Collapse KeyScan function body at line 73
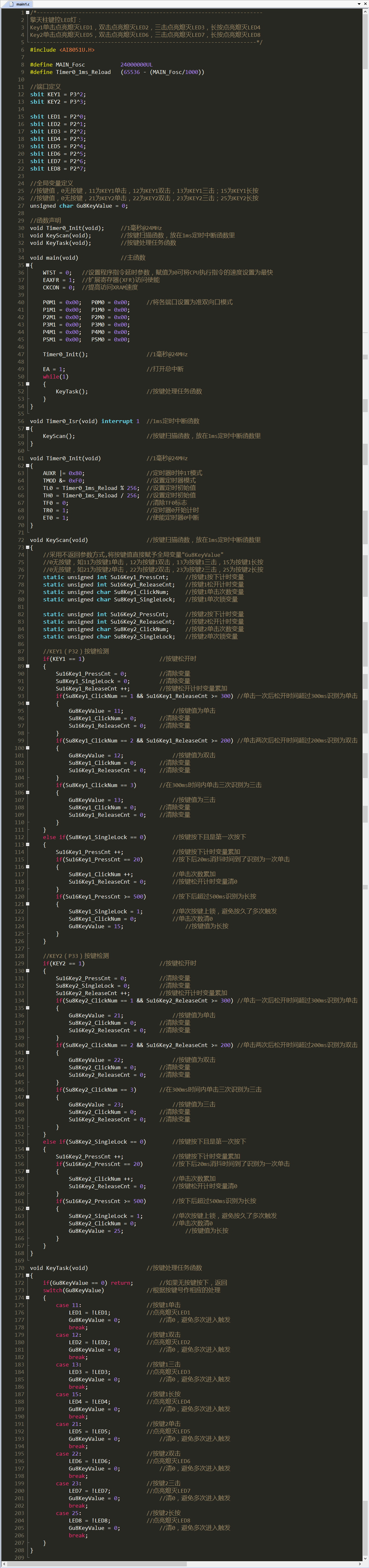This screenshot has width=369, height=1568. point(27,547)
